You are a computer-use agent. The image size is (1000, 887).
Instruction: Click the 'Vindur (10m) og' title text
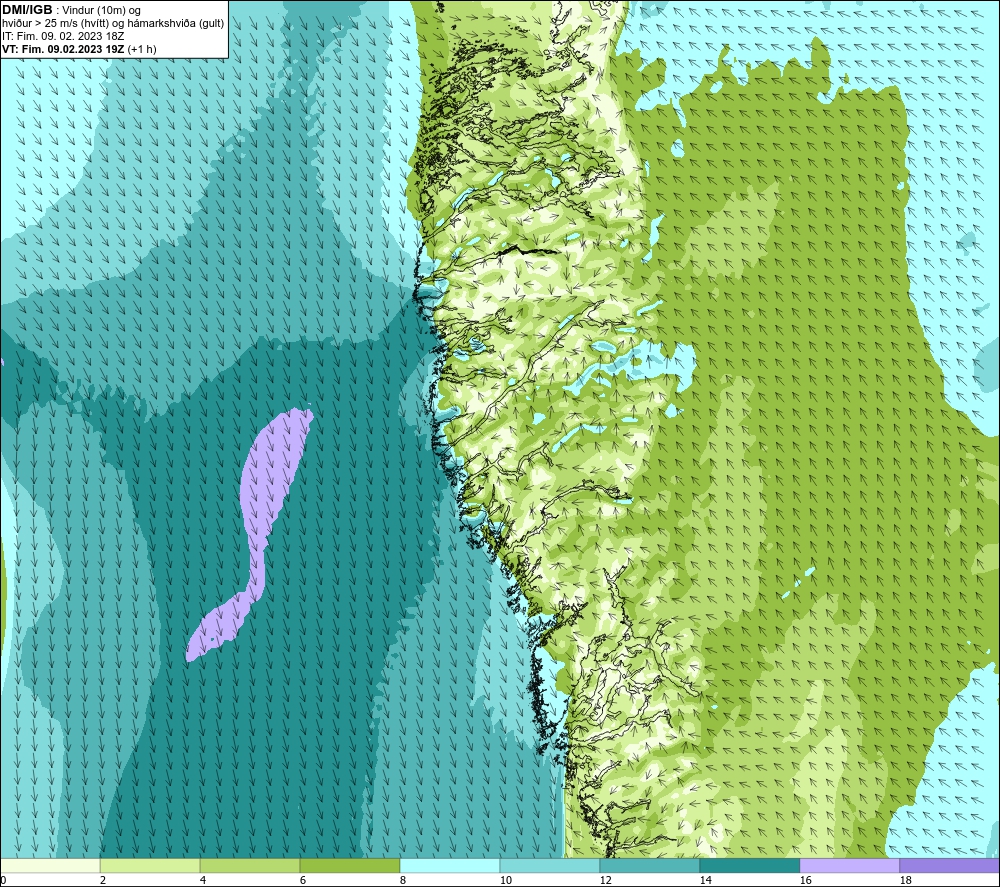101,11
